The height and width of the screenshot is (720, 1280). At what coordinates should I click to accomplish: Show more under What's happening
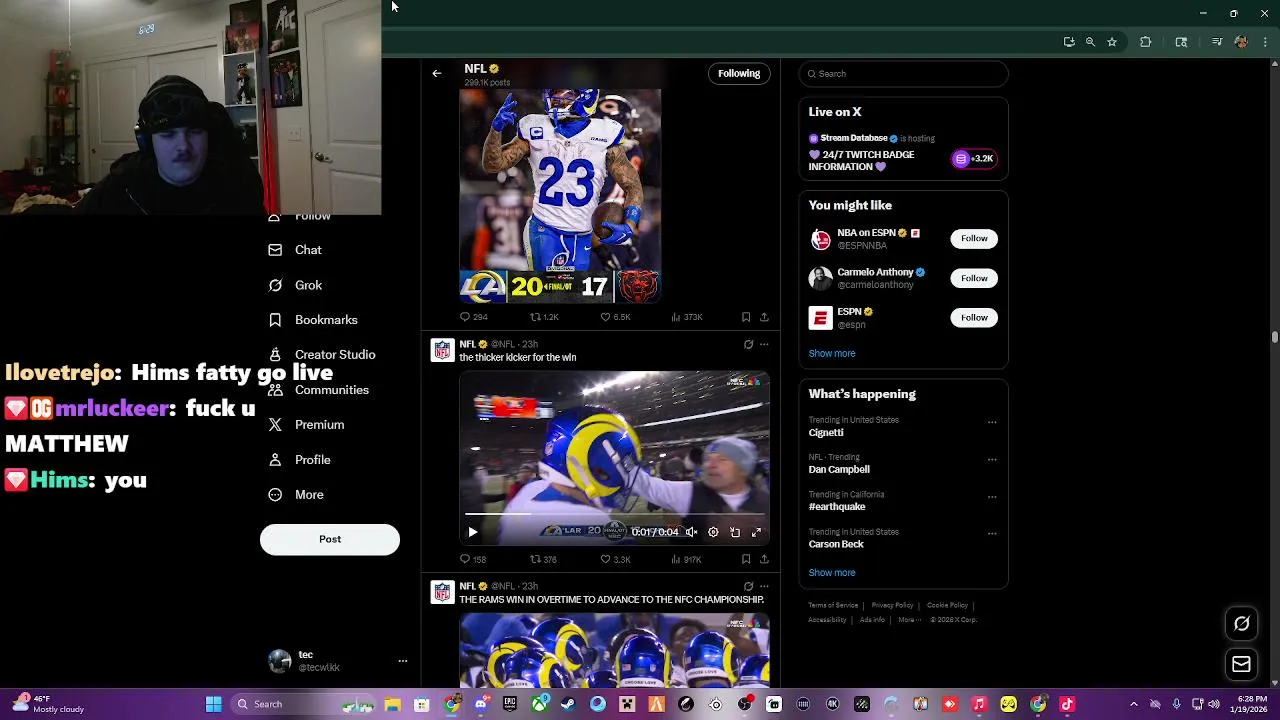(832, 573)
